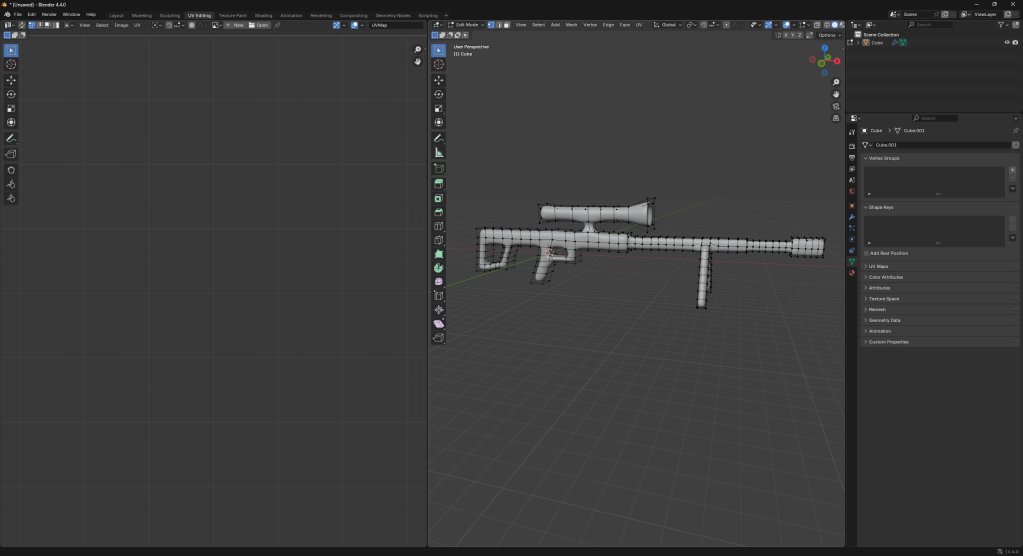
Task: Open the Mesh menu in 3D viewport header
Action: click(x=571, y=24)
